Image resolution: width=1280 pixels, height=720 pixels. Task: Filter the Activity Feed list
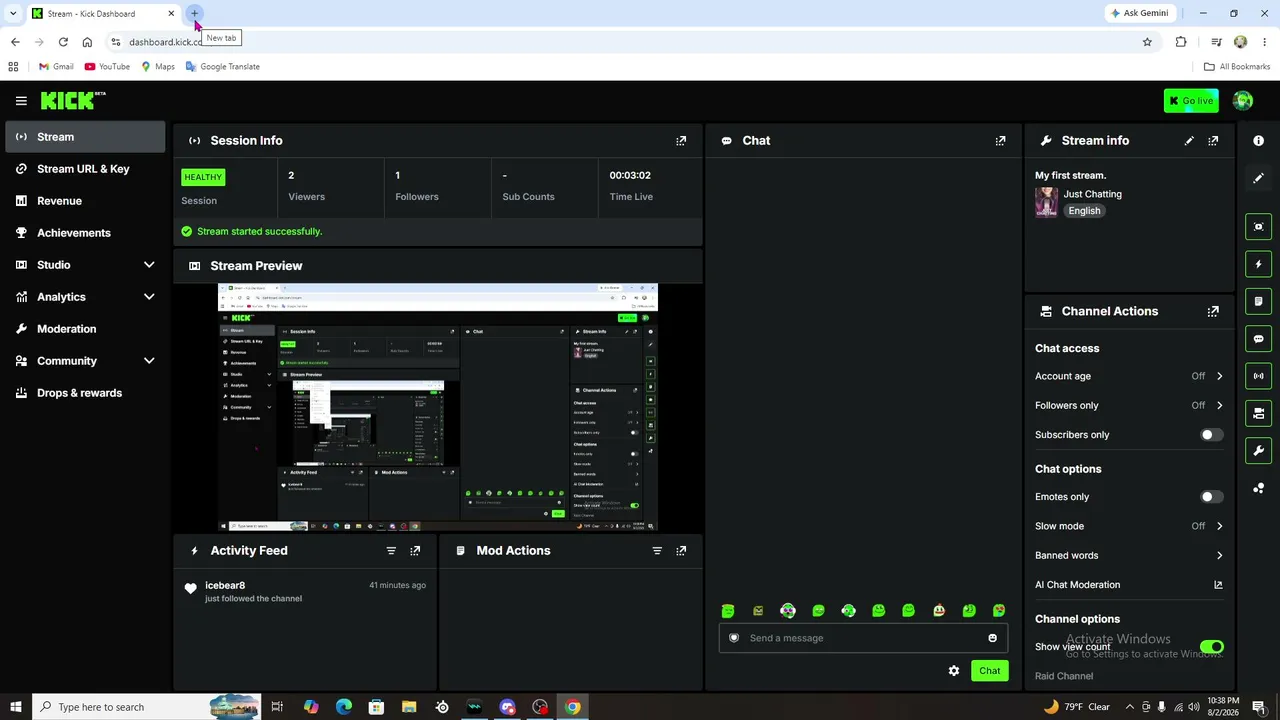(391, 551)
